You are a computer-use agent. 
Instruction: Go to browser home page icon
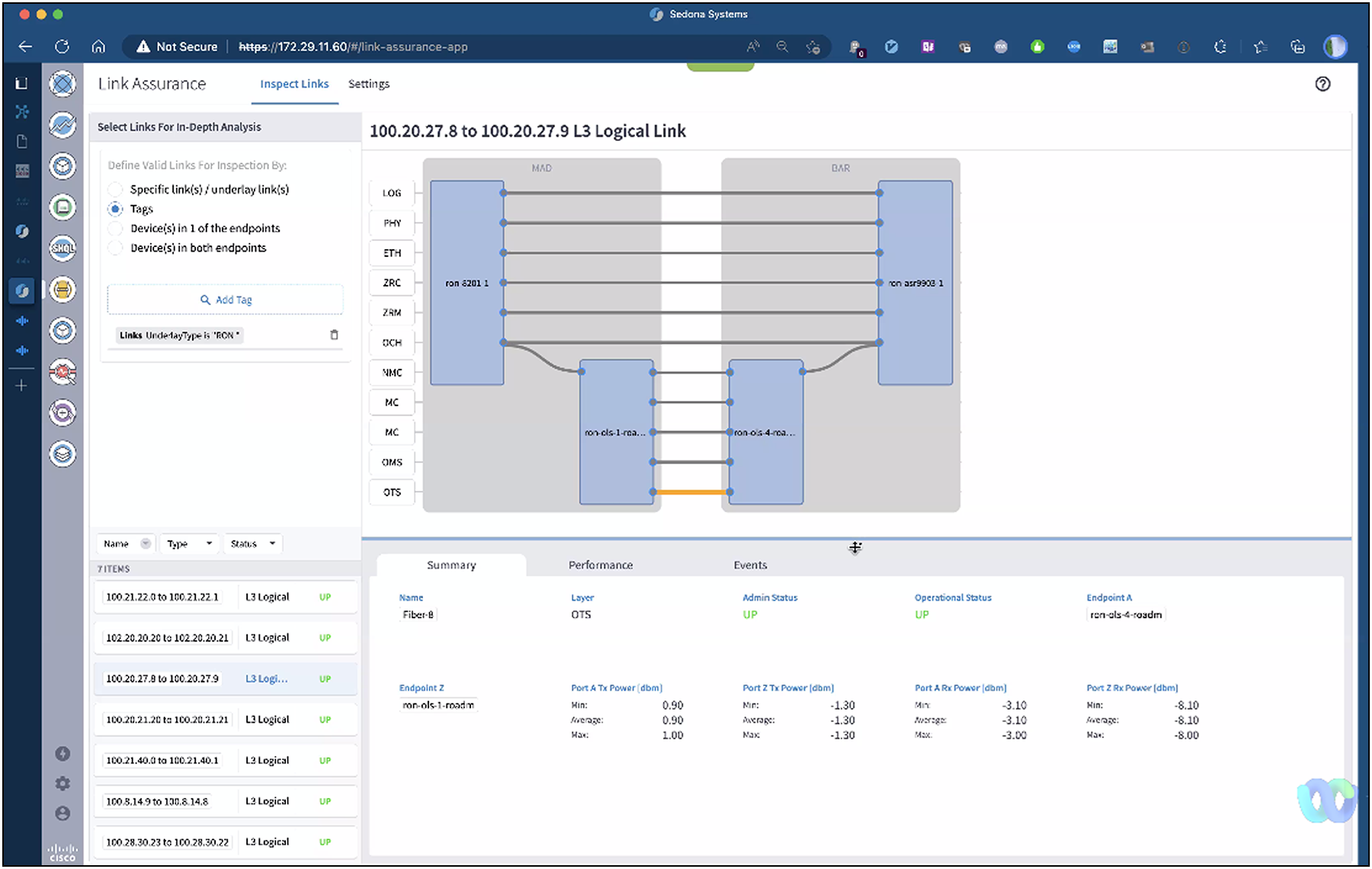coord(98,46)
